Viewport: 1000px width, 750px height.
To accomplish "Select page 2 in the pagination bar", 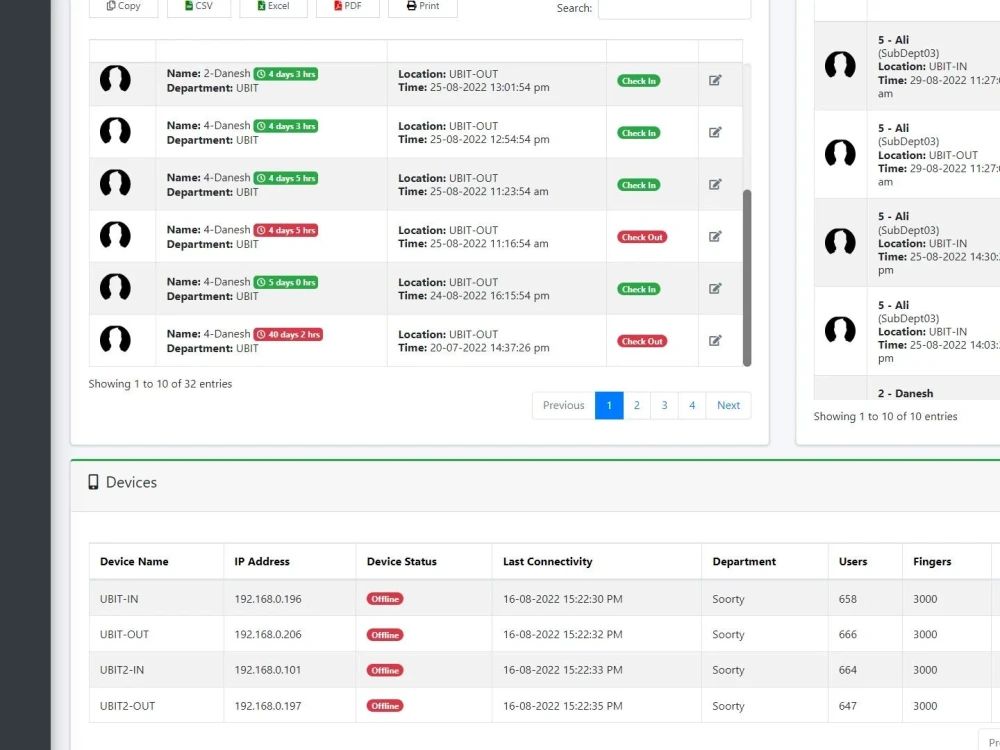I will [636, 405].
